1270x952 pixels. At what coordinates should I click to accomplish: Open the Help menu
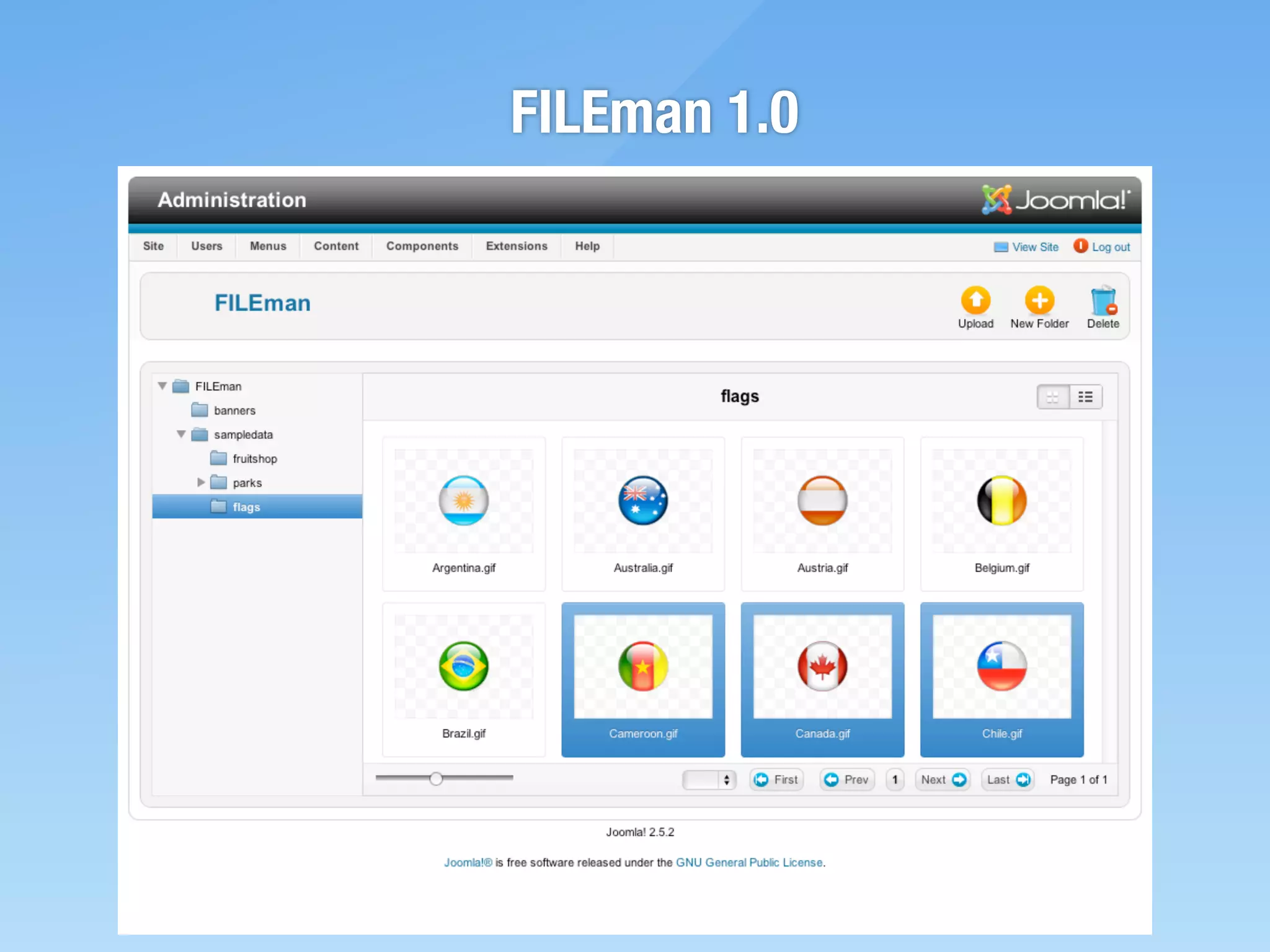pos(587,246)
